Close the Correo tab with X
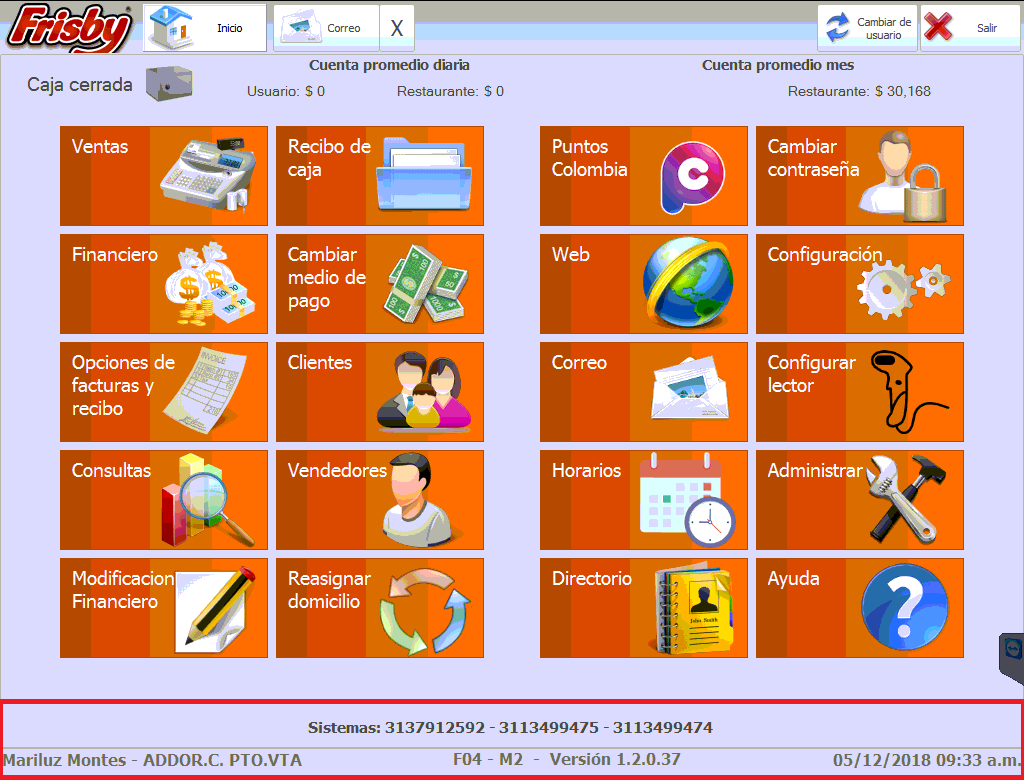Image resolution: width=1024 pixels, height=780 pixels. click(396, 28)
